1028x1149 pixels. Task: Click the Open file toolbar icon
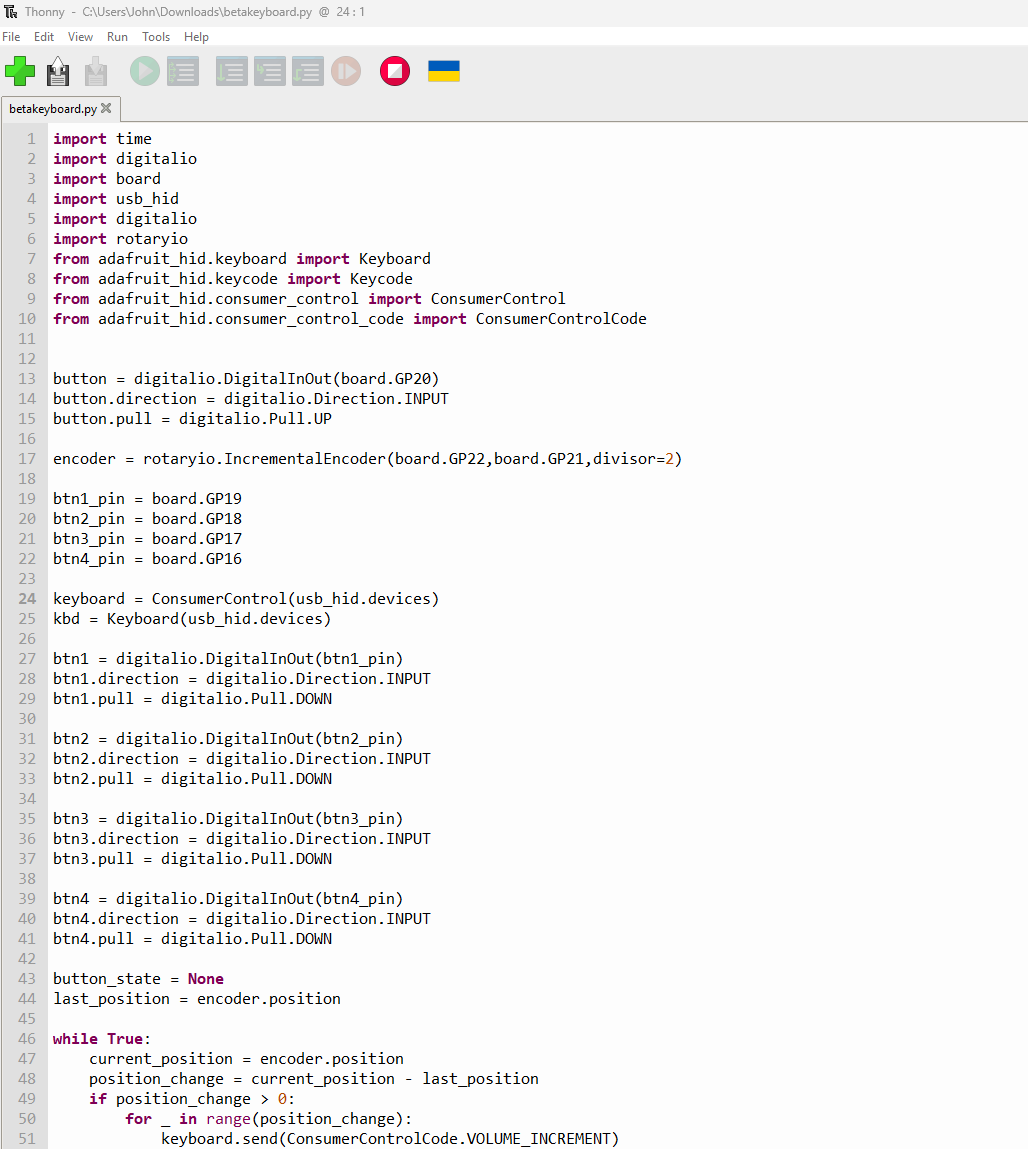point(58,72)
